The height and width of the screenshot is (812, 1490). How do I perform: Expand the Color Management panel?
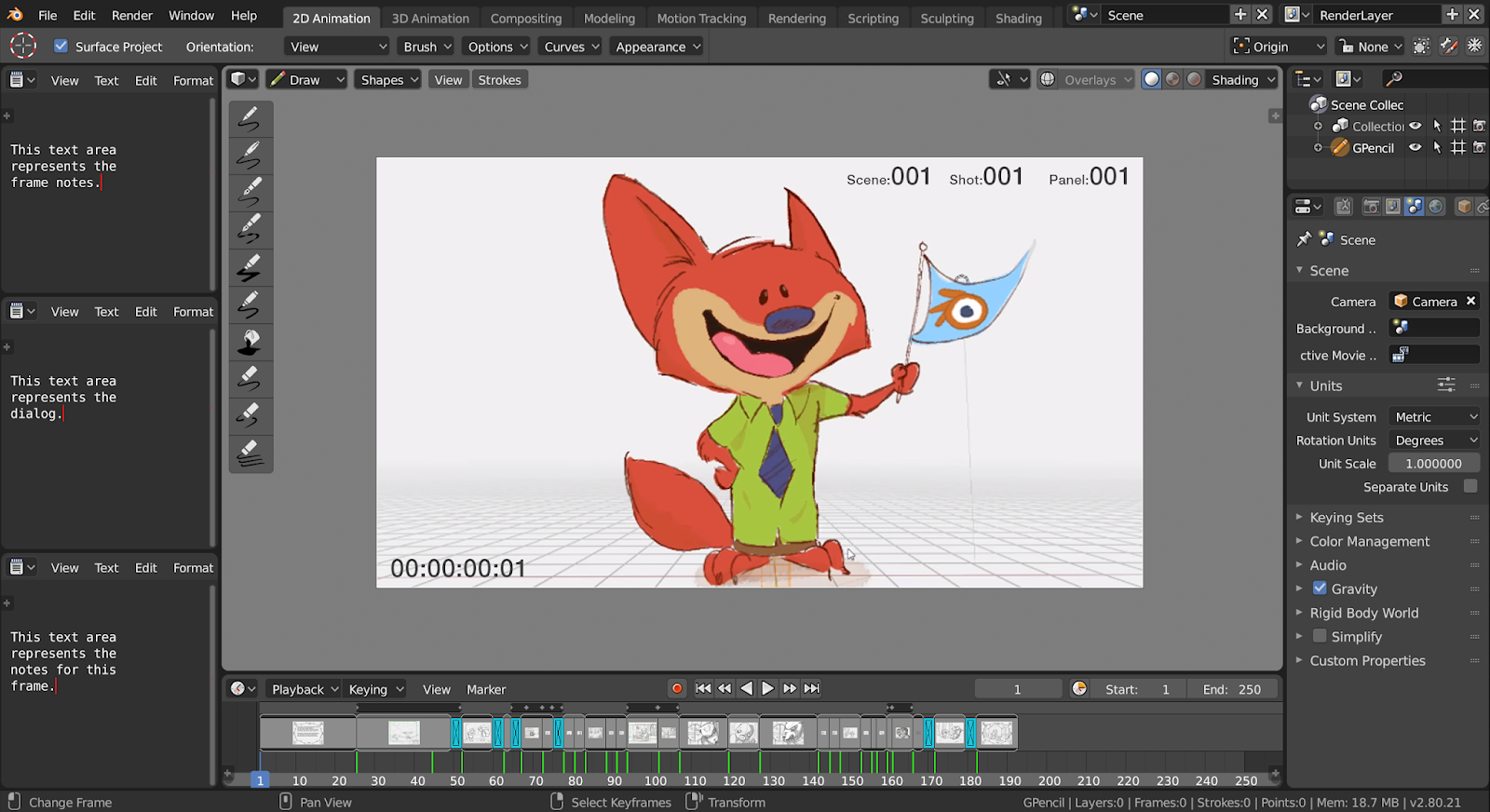pyautogui.click(x=1369, y=541)
